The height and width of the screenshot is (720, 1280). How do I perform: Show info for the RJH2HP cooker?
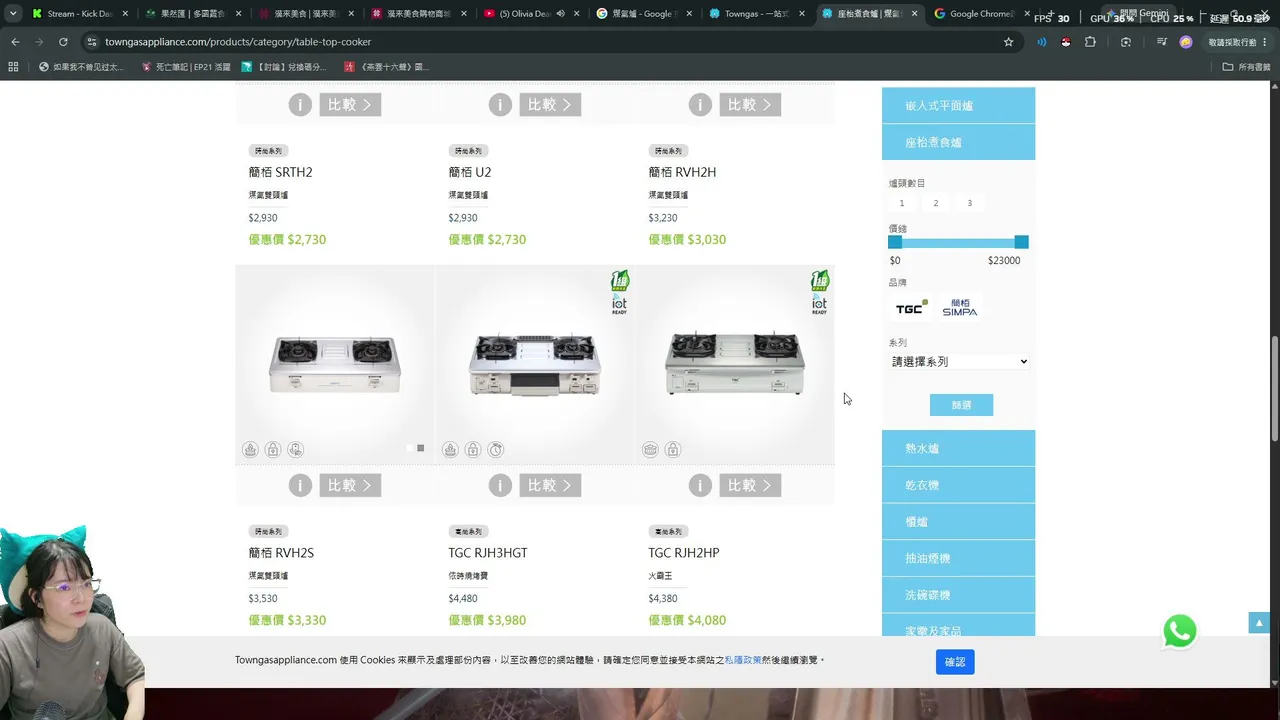click(x=700, y=486)
